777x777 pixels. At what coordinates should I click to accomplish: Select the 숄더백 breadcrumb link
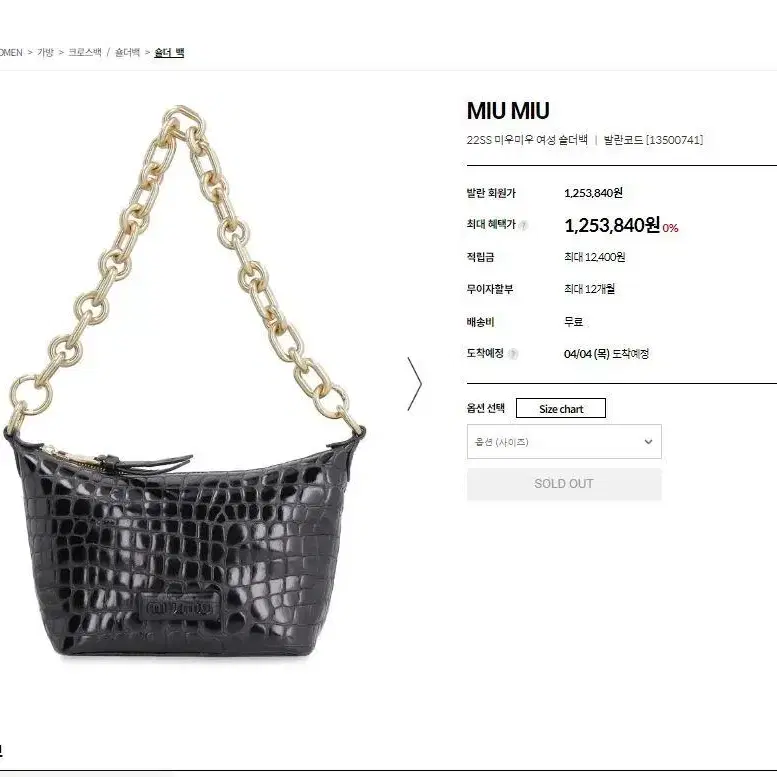[127, 53]
